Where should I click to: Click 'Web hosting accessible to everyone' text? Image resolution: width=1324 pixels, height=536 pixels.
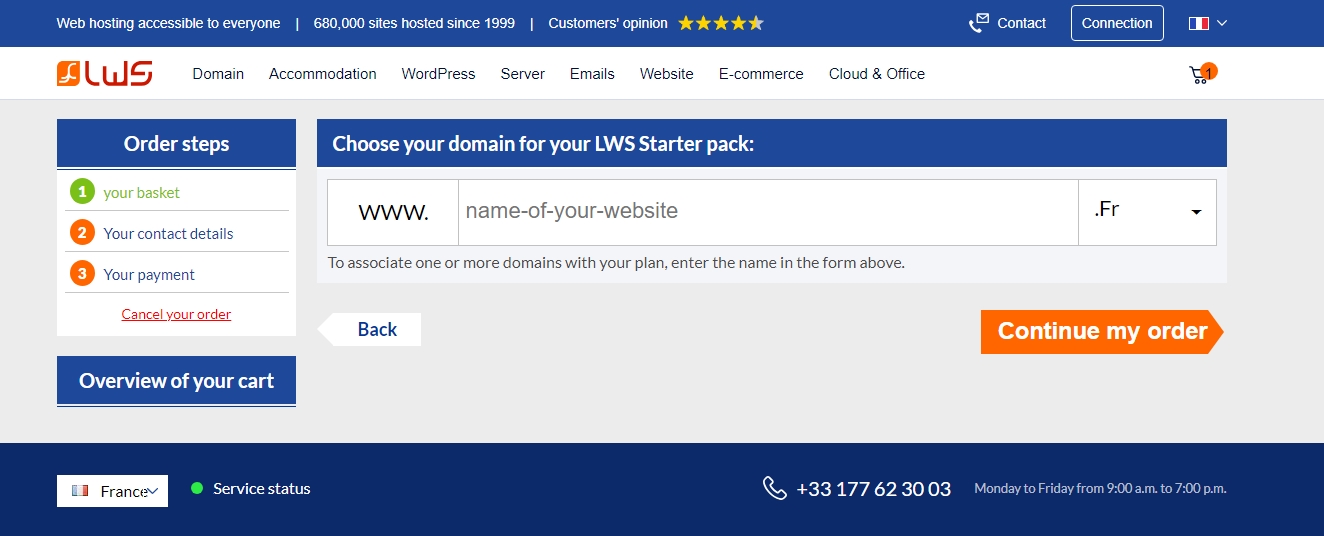(x=168, y=23)
